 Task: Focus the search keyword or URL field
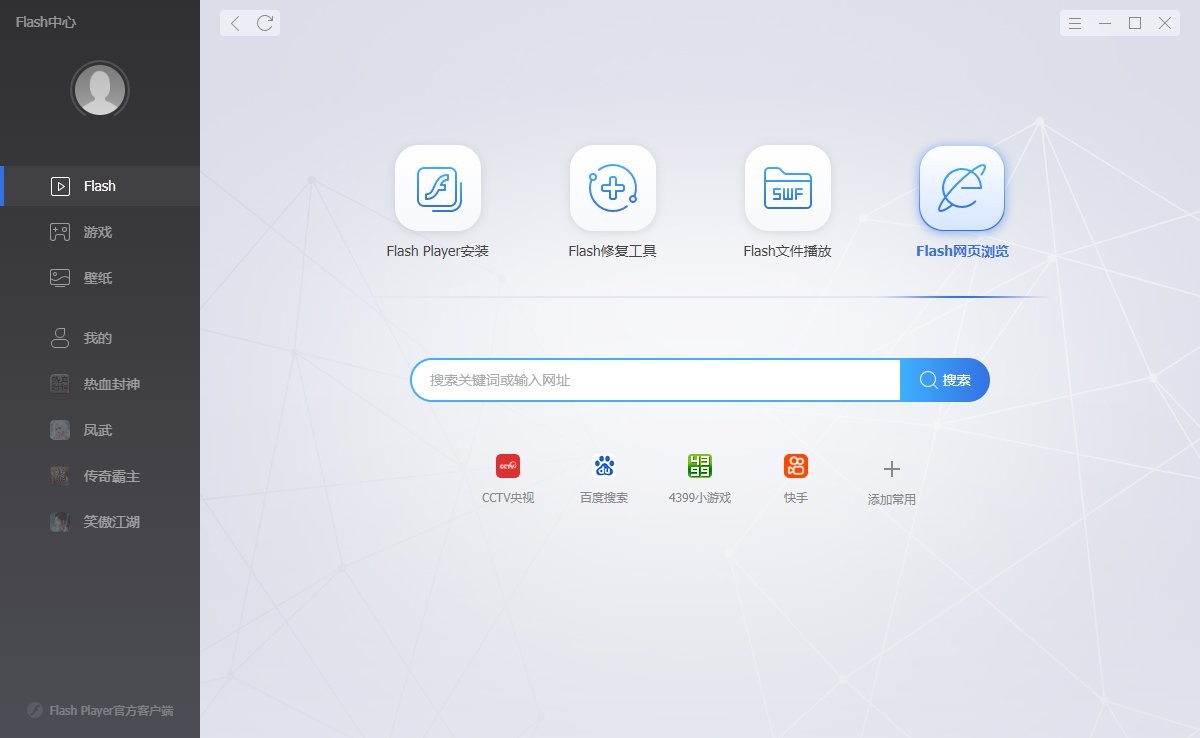[x=655, y=380]
